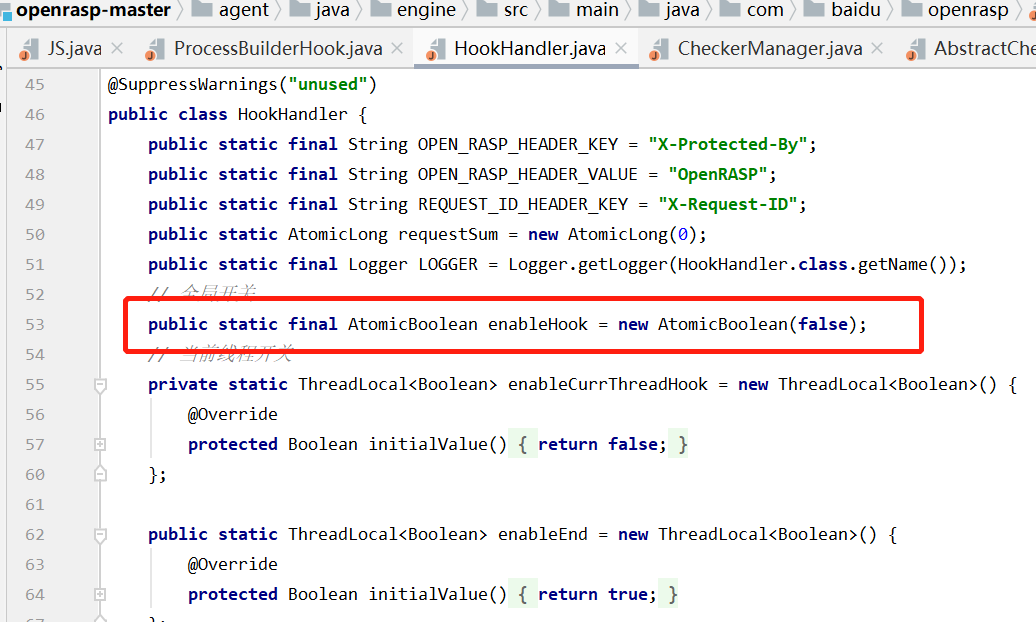Image resolution: width=1036 pixels, height=622 pixels.
Task: Switch to the ProcessBuilderHook.java tab
Action: tap(278, 48)
